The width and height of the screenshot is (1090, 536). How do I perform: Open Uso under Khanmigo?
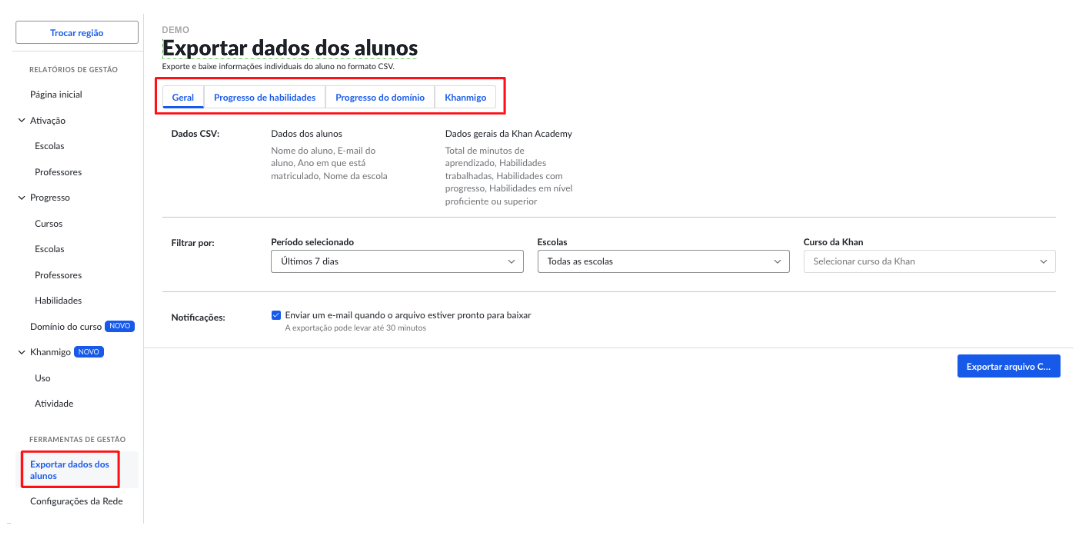tap(42, 378)
